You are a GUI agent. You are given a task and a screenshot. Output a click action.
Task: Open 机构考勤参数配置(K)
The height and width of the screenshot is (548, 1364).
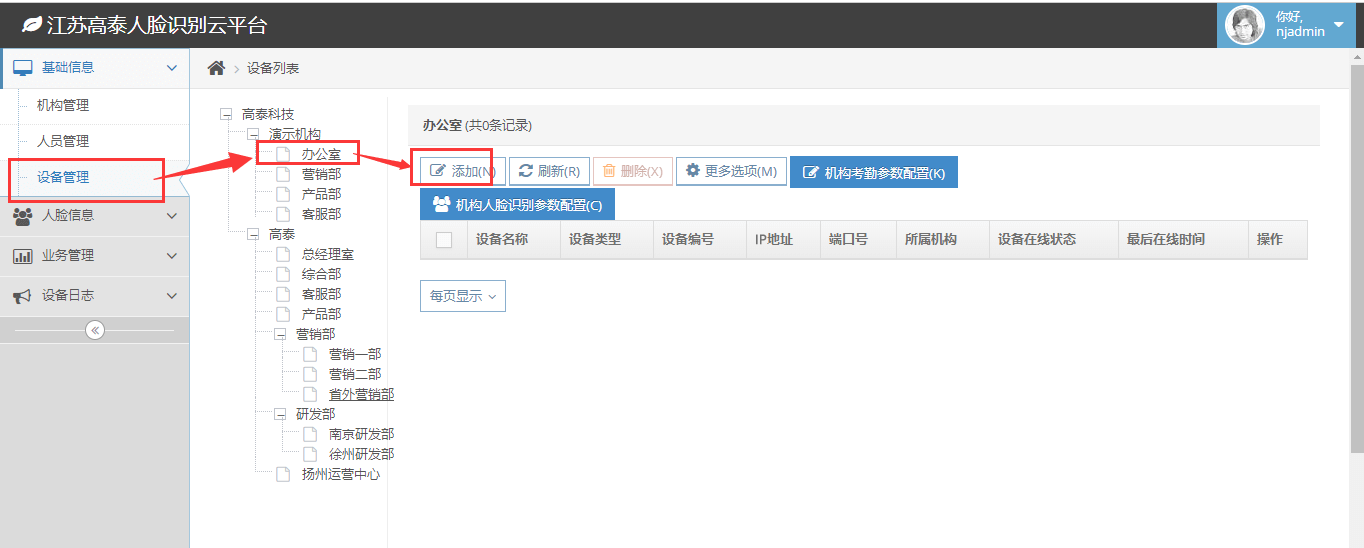pyautogui.click(x=874, y=172)
